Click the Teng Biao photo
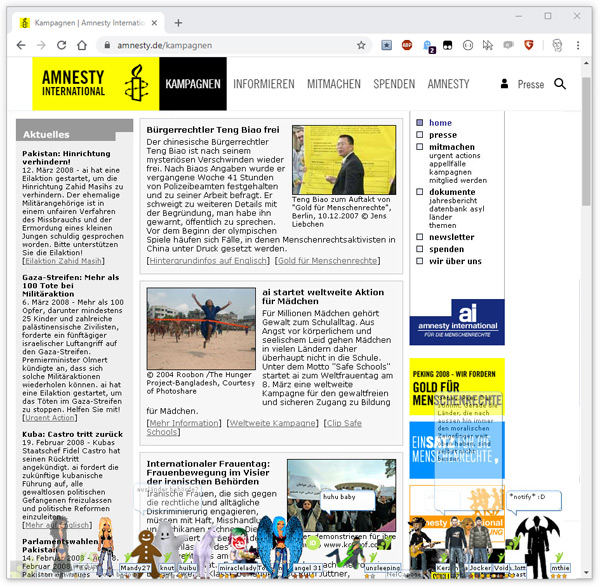Screen dimensions: 600x586 (344, 160)
